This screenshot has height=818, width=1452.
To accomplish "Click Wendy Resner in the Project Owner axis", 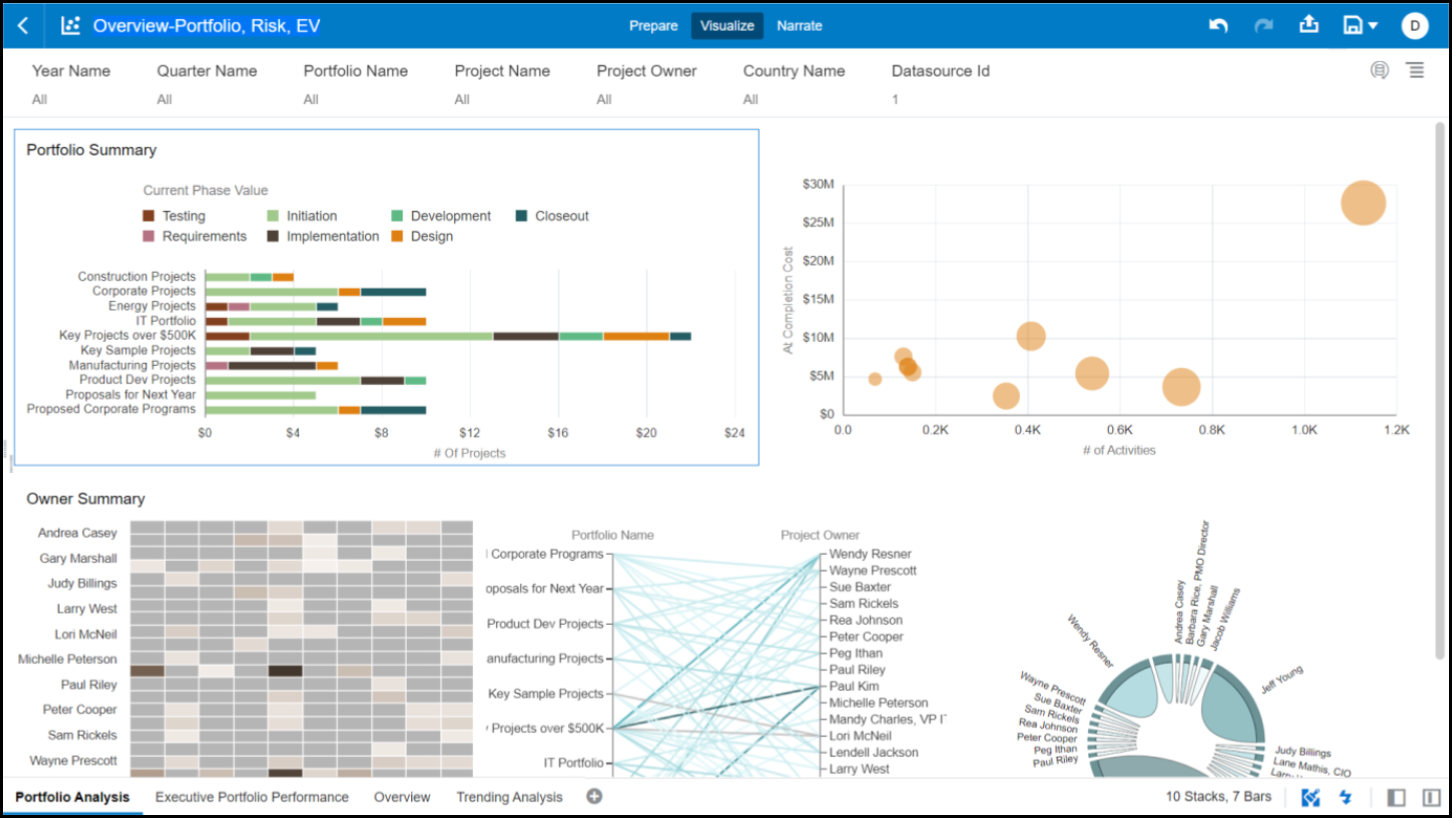I will (870, 554).
